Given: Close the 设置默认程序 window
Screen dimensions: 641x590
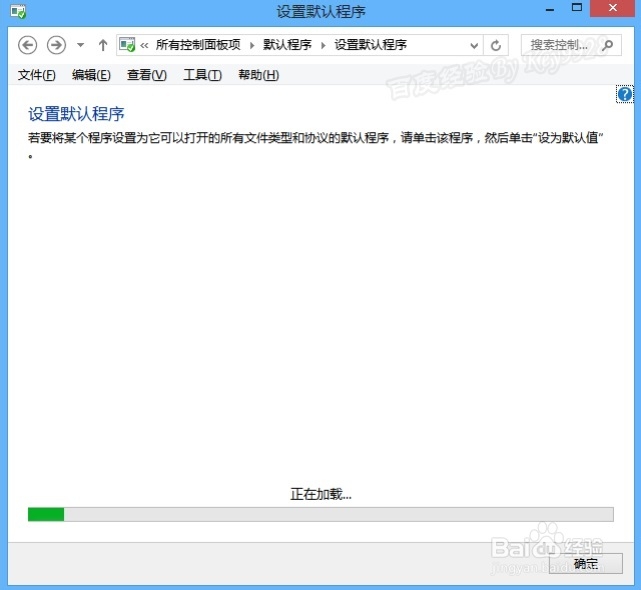Looking at the screenshot, I should click(x=612, y=8).
